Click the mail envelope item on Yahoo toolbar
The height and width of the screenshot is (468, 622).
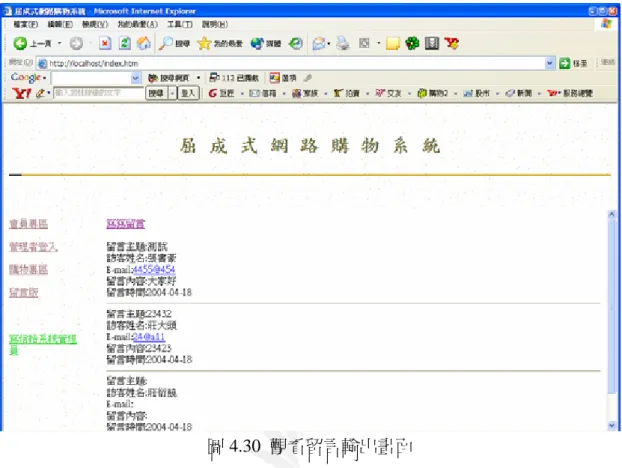[263, 93]
